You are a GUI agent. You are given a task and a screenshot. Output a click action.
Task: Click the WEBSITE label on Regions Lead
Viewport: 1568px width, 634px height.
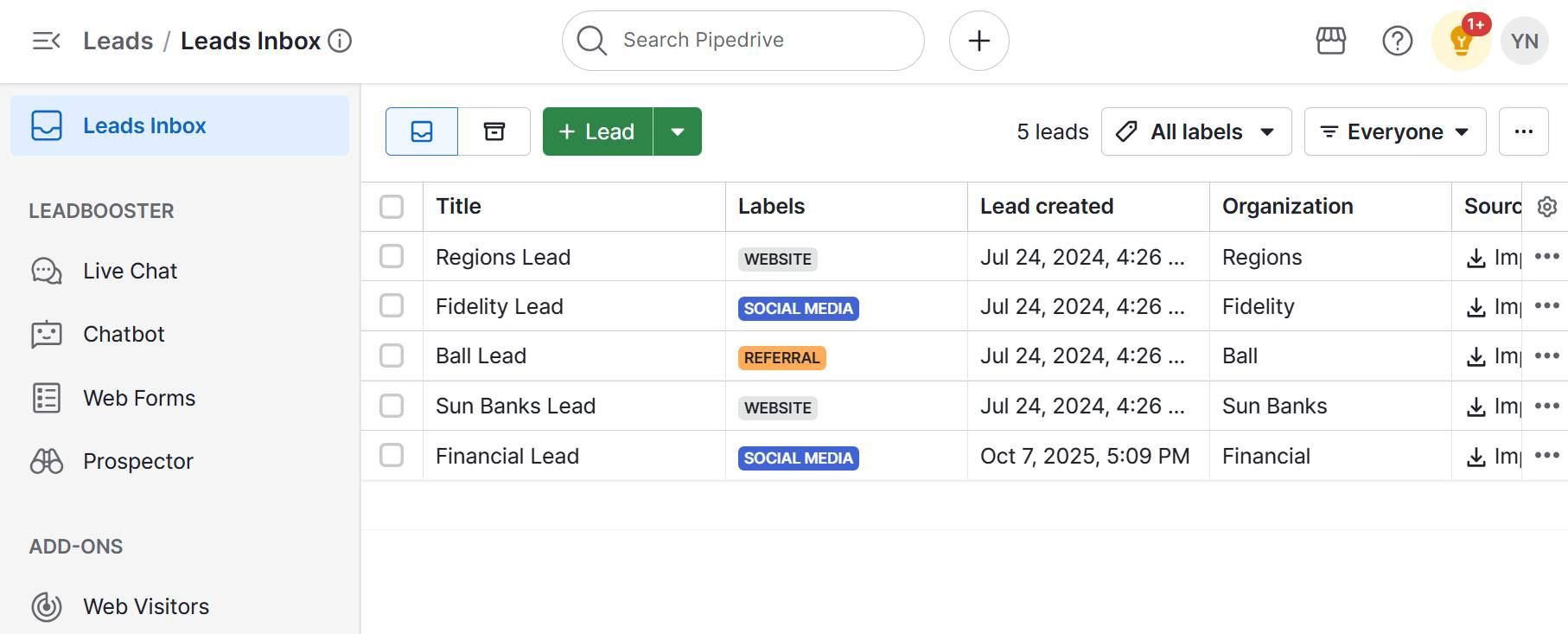[778, 259]
